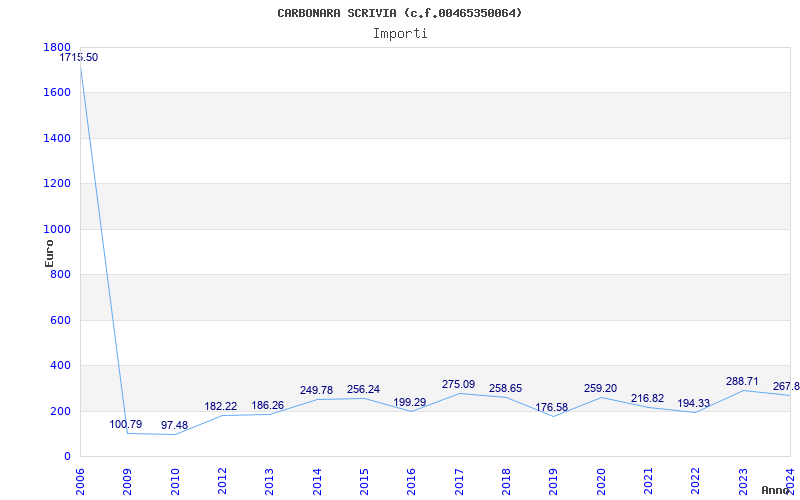The image size is (800, 500).
Task: Select the 194.33 data label
Action: click(693, 404)
